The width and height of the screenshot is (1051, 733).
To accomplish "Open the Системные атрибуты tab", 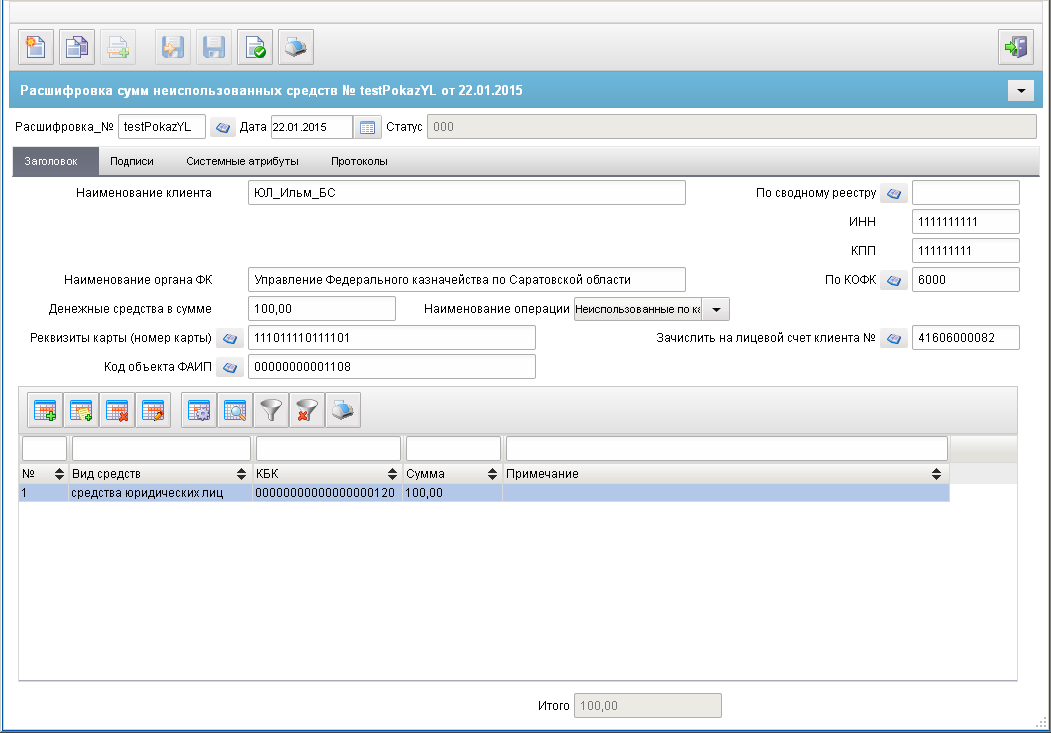I will point(243,161).
